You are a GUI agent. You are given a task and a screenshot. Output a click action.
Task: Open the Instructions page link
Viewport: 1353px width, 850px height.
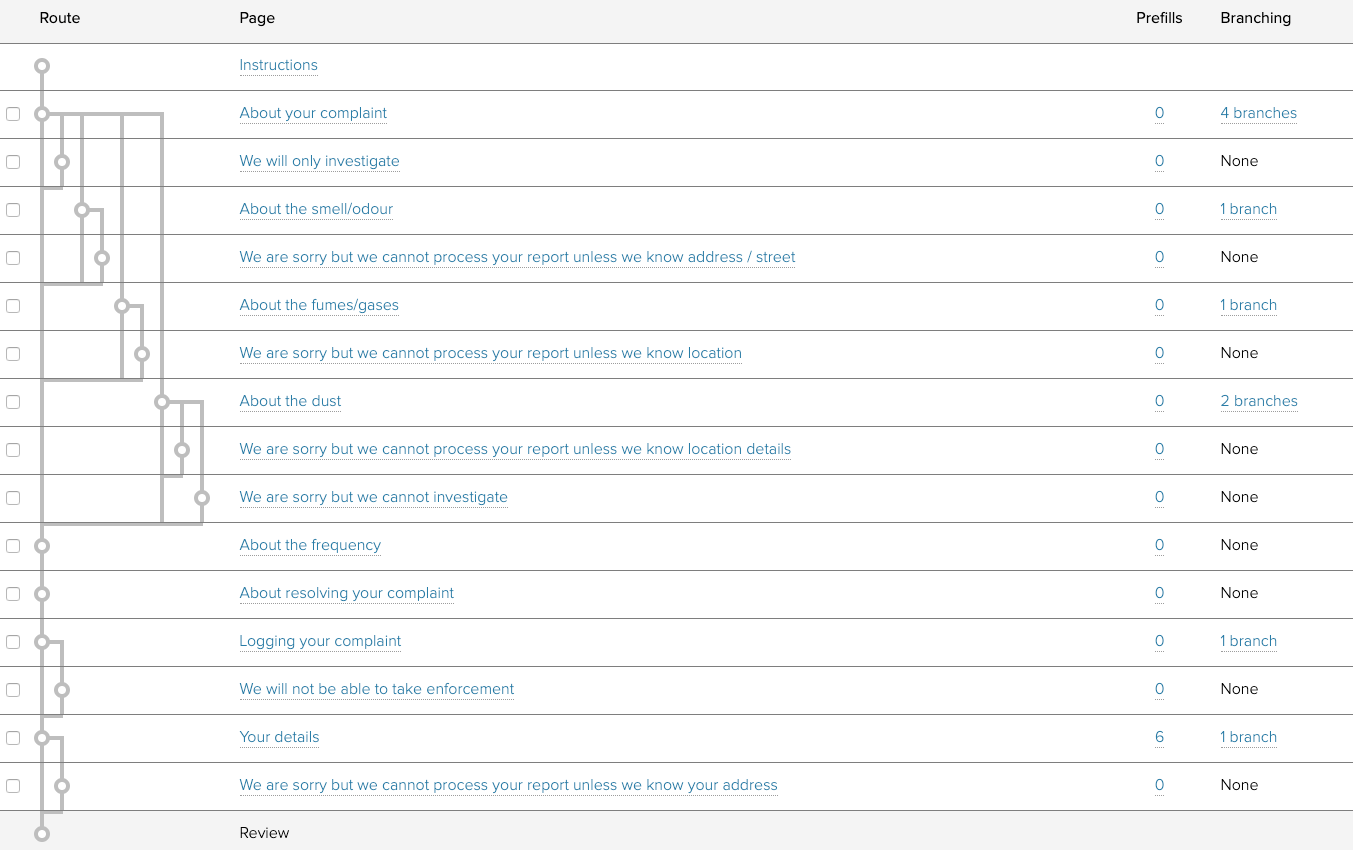click(x=278, y=65)
